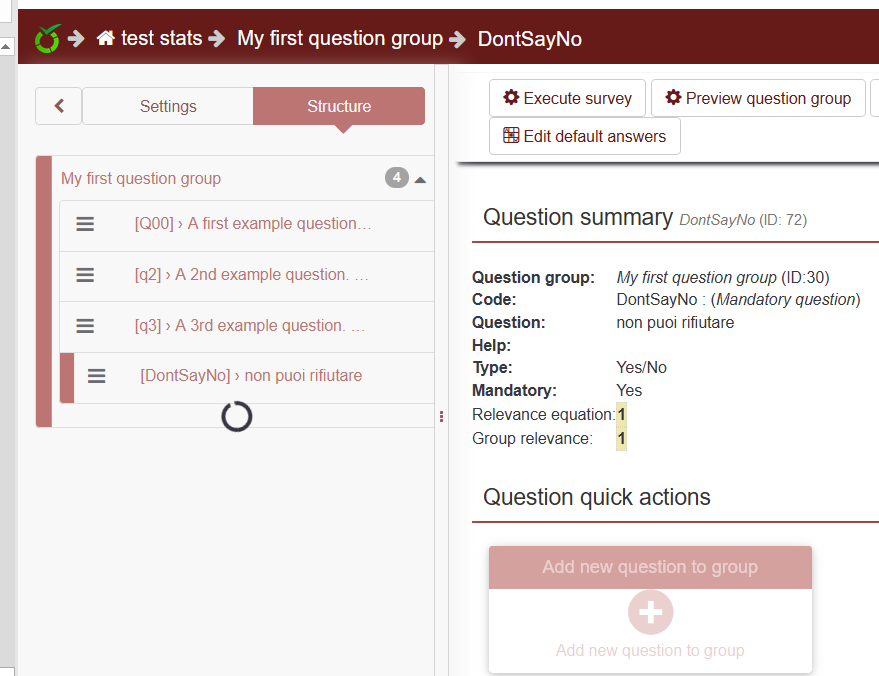Click Add new question to group header

coord(650,567)
